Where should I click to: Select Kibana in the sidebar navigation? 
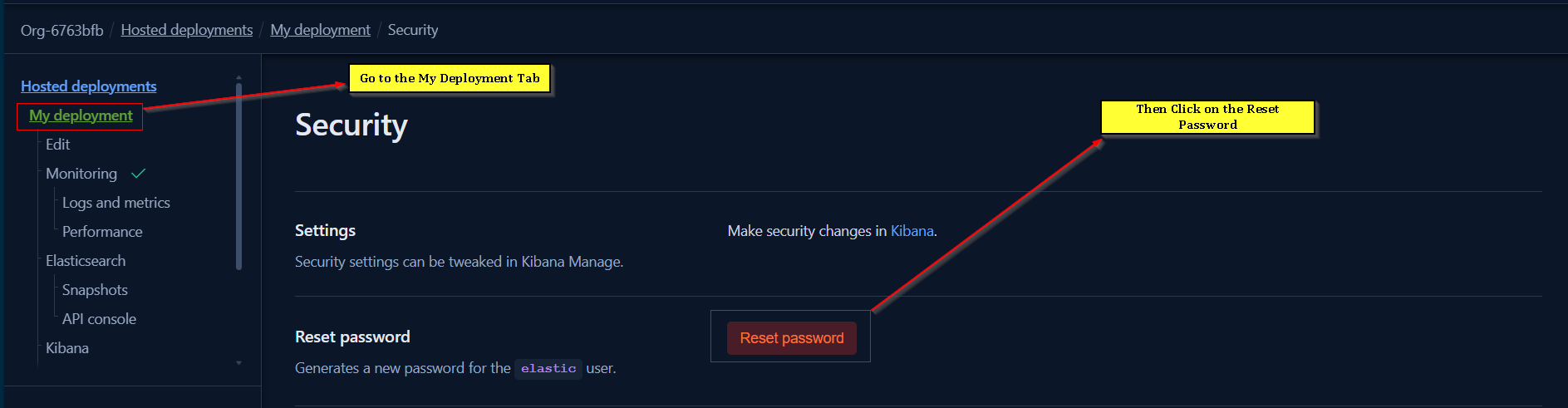(67, 348)
